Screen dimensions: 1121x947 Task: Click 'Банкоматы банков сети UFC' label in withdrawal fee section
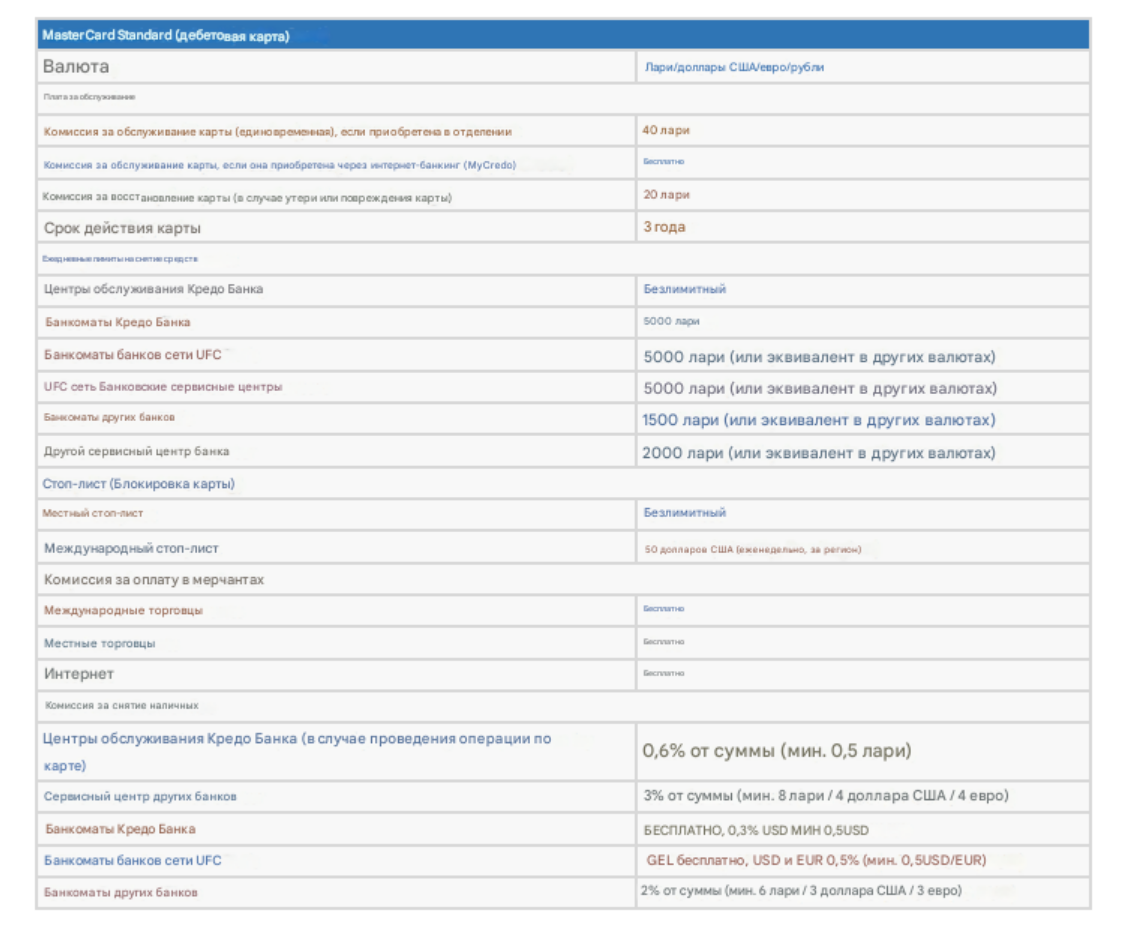pyautogui.click(x=132, y=861)
